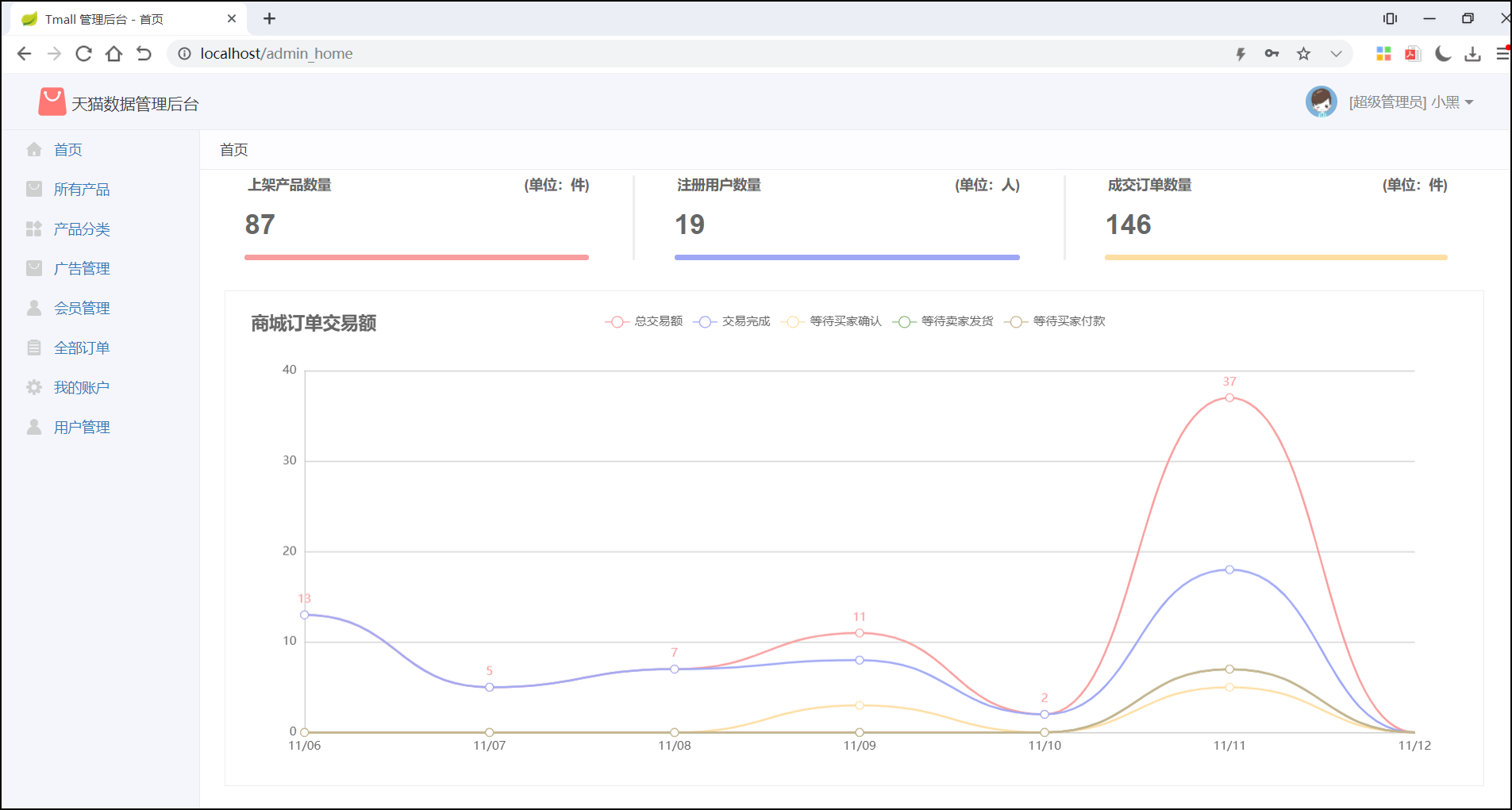Open the 所有产品 sidebar menu item
This screenshot has width=1512, height=810.
pyautogui.click(x=82, y=189)
